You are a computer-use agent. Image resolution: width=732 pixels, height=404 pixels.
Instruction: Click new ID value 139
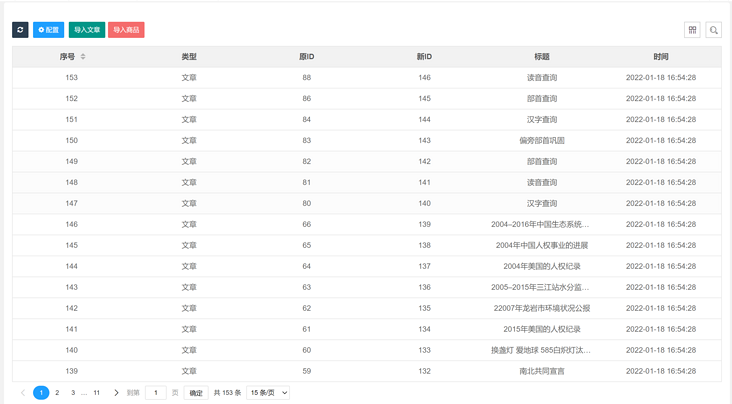[424, 224]
